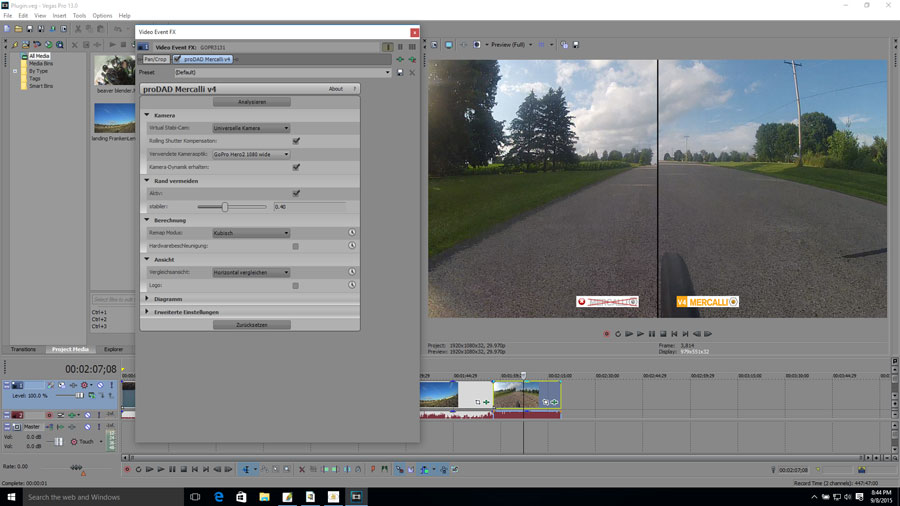This screenshot has height=506, width=900.
Task: Save the FX preset with disk icon
Action: click(400, 72)
